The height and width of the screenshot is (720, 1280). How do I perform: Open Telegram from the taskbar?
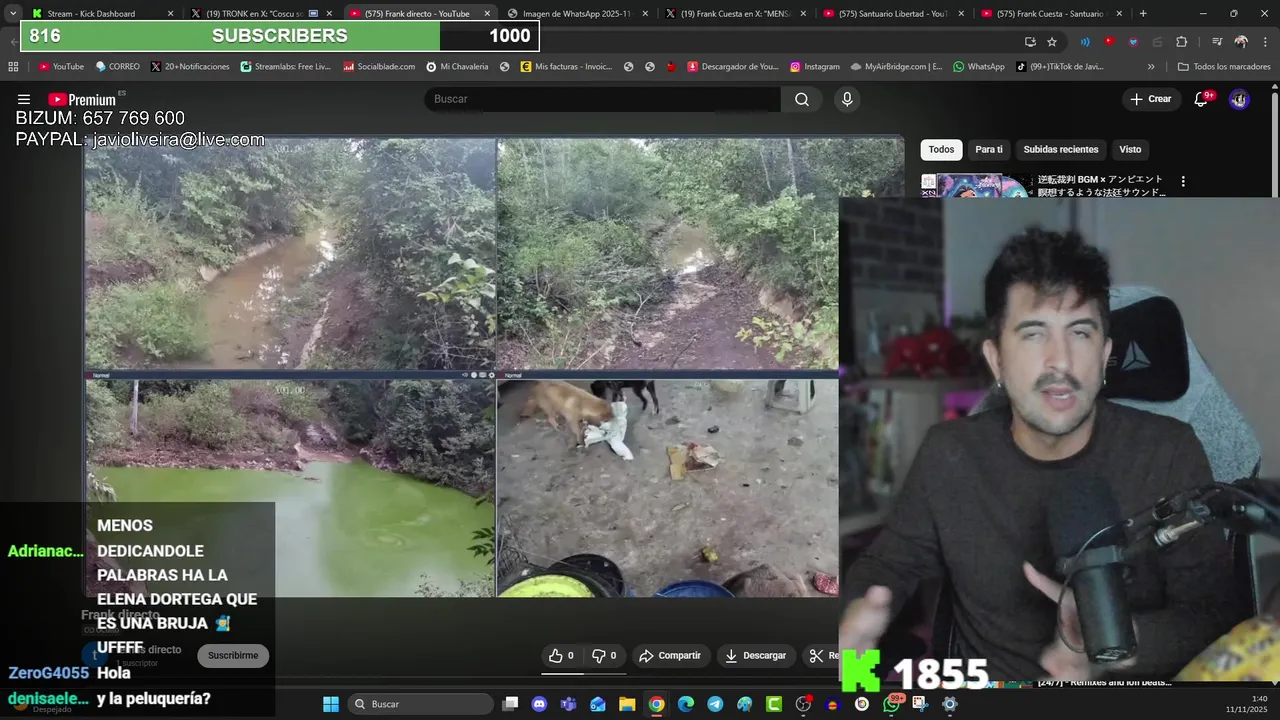point(715,704)
